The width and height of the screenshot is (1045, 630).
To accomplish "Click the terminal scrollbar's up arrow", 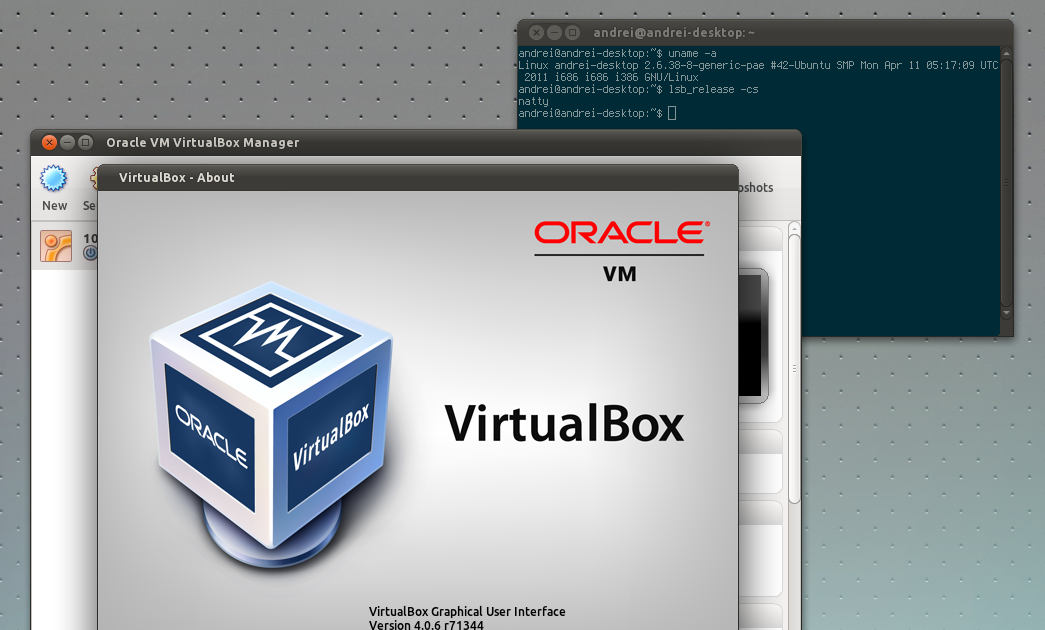I will (x=1006, y=53).
